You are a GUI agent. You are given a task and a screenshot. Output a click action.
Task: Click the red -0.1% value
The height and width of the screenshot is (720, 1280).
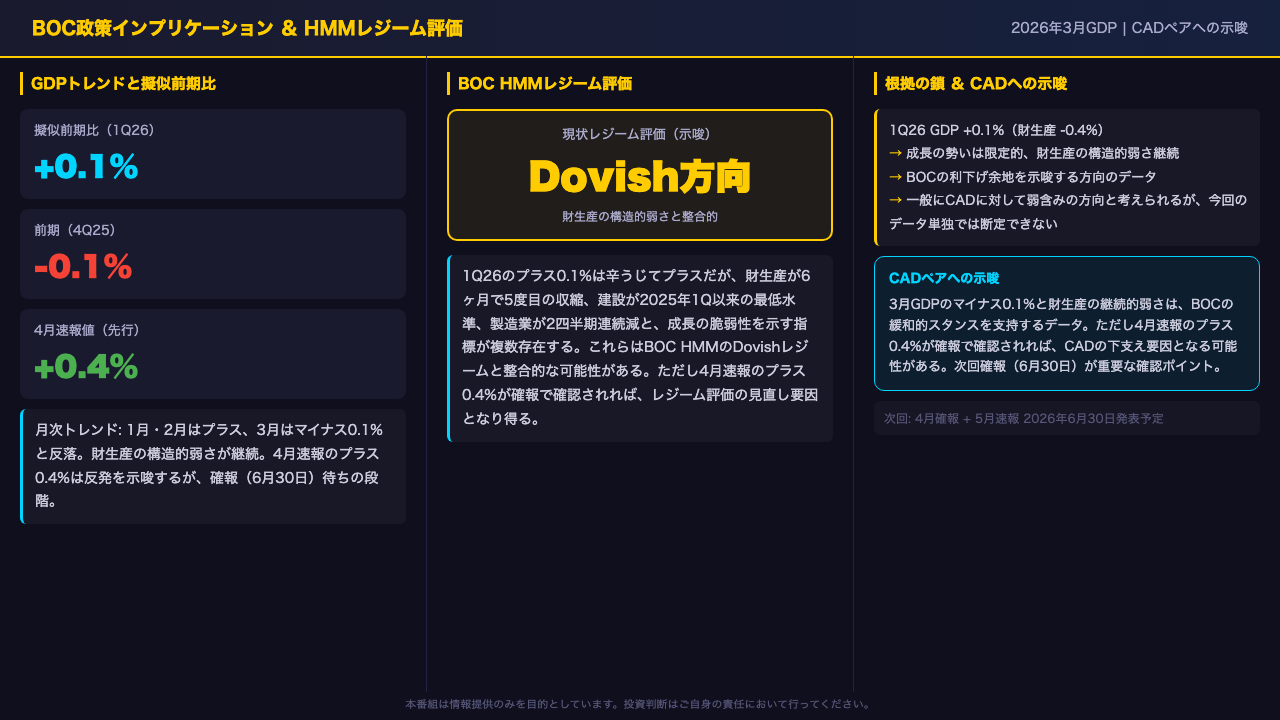pos(83,267)
